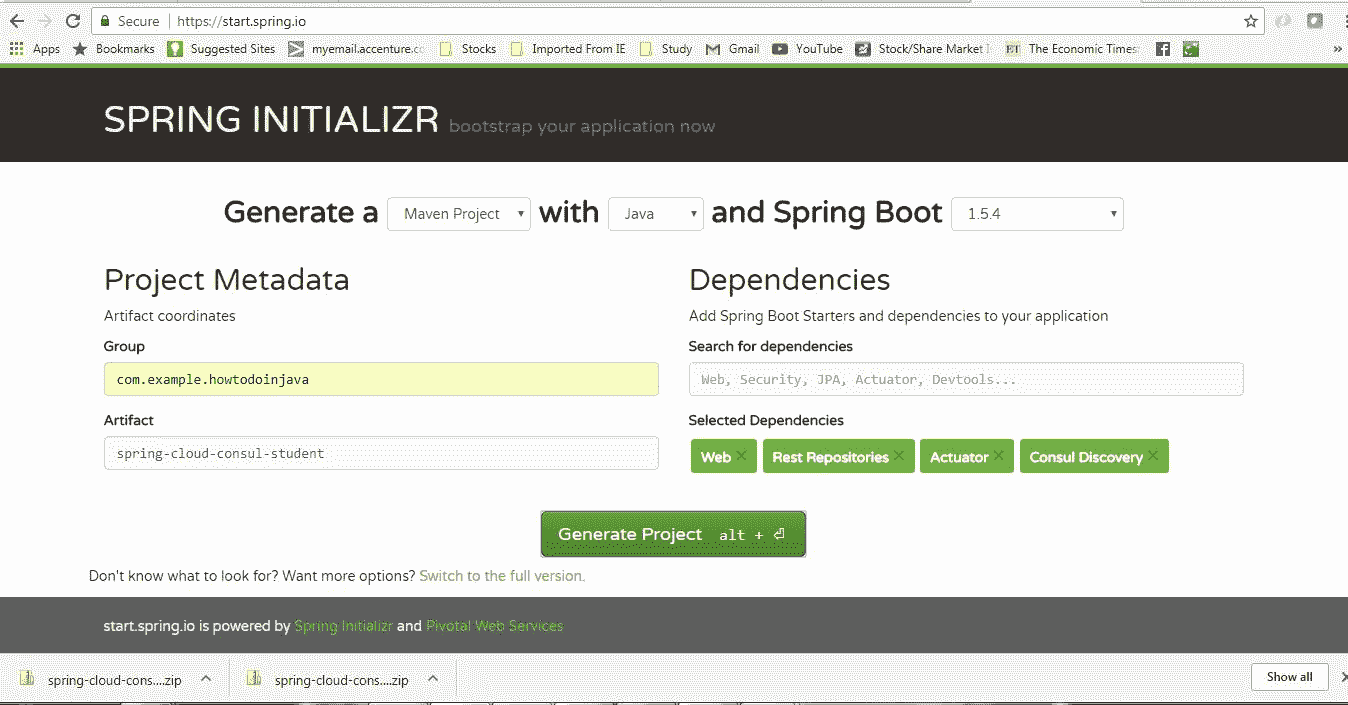Click the 'Selected Dependencies' label
1348x705 pixels.
766,421
